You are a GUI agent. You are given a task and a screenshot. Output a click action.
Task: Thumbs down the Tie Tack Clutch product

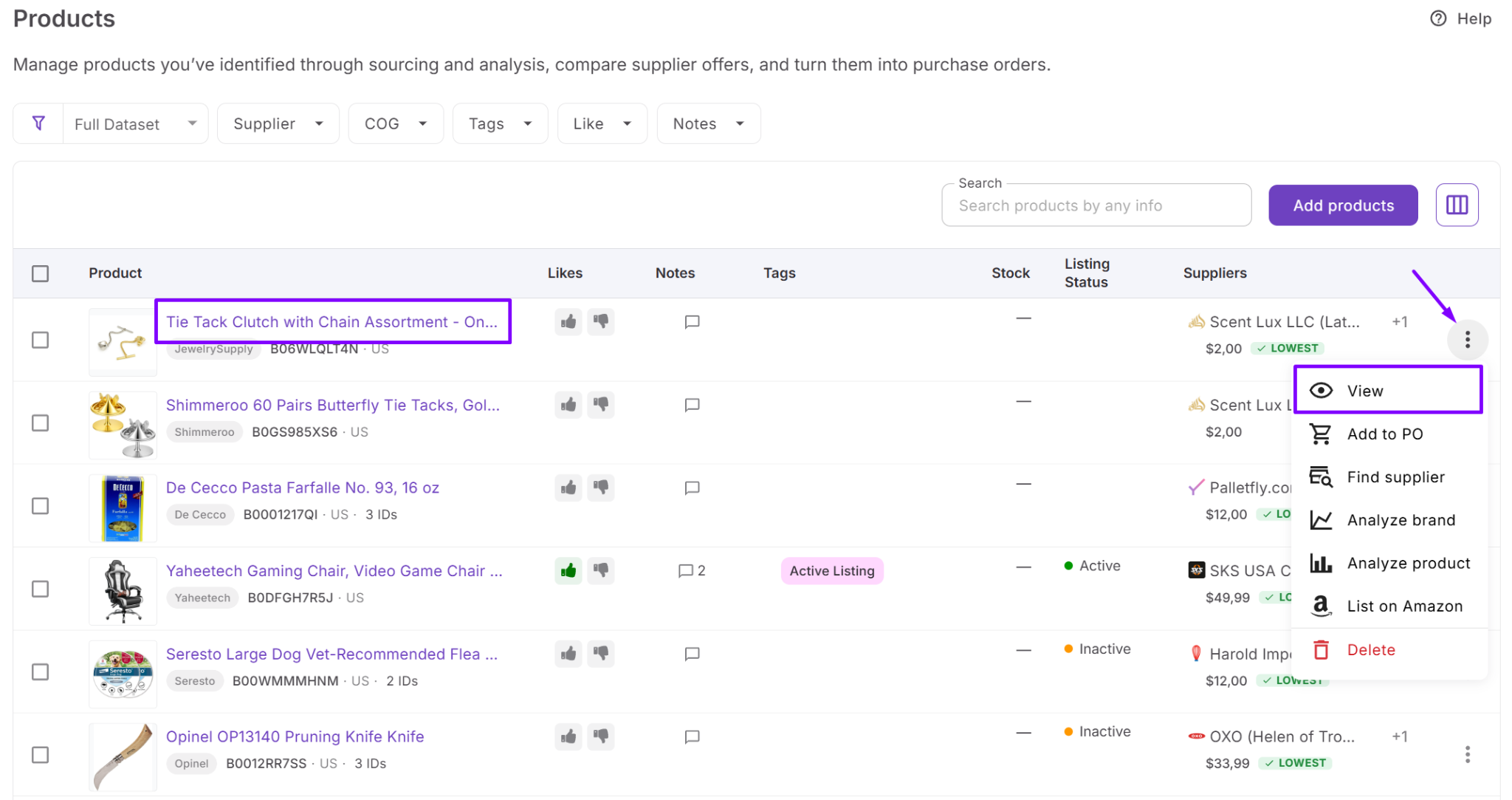(x=601, y=321)
